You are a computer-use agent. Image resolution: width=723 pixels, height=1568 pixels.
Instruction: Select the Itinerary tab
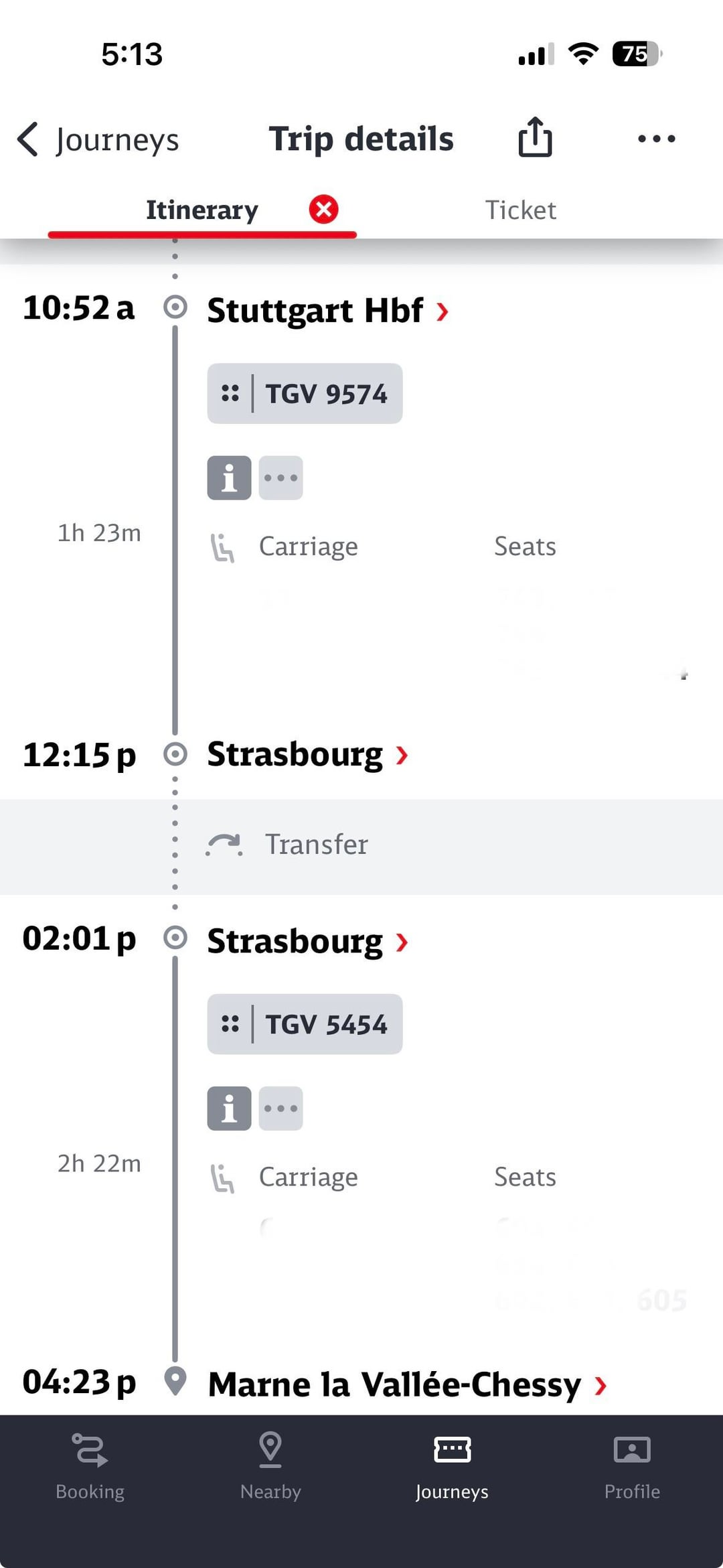(202, 210)
